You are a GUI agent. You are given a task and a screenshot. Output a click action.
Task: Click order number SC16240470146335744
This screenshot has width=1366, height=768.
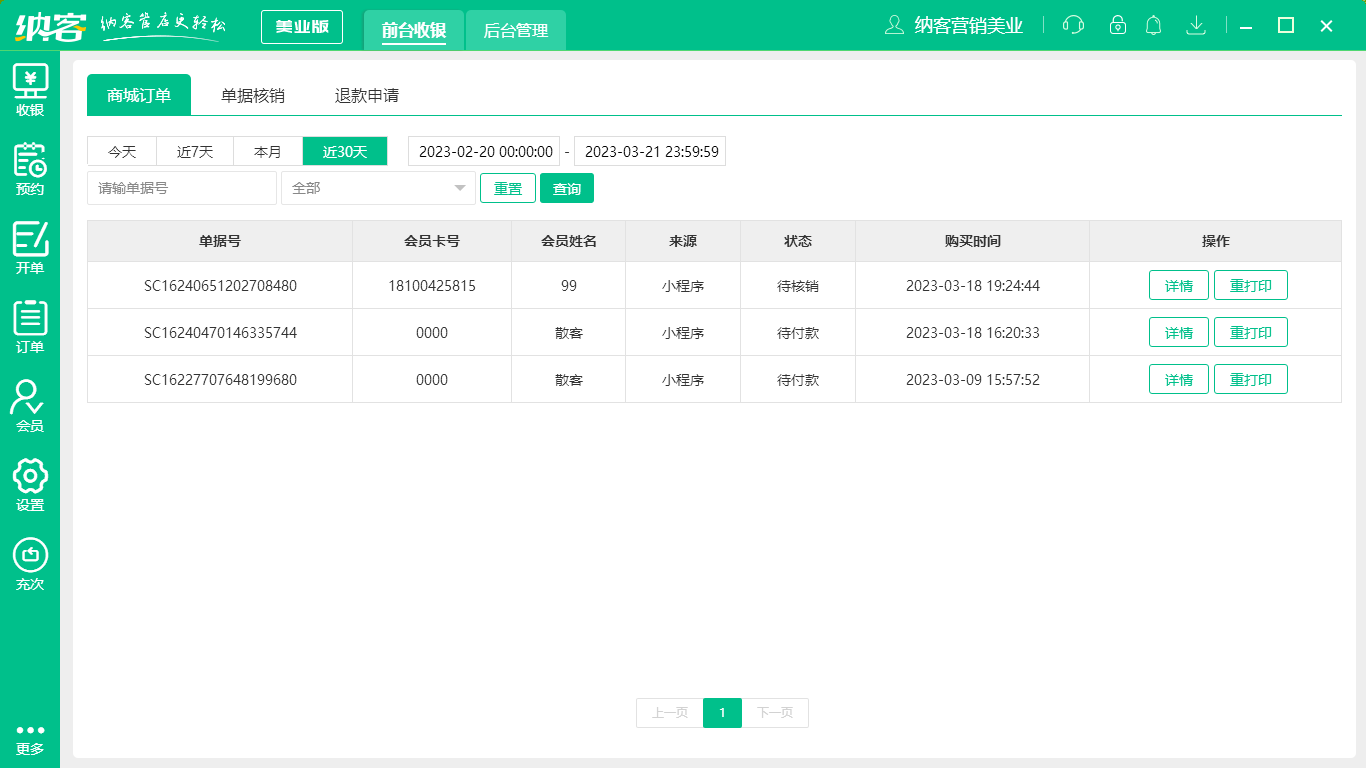coord(220,333)
